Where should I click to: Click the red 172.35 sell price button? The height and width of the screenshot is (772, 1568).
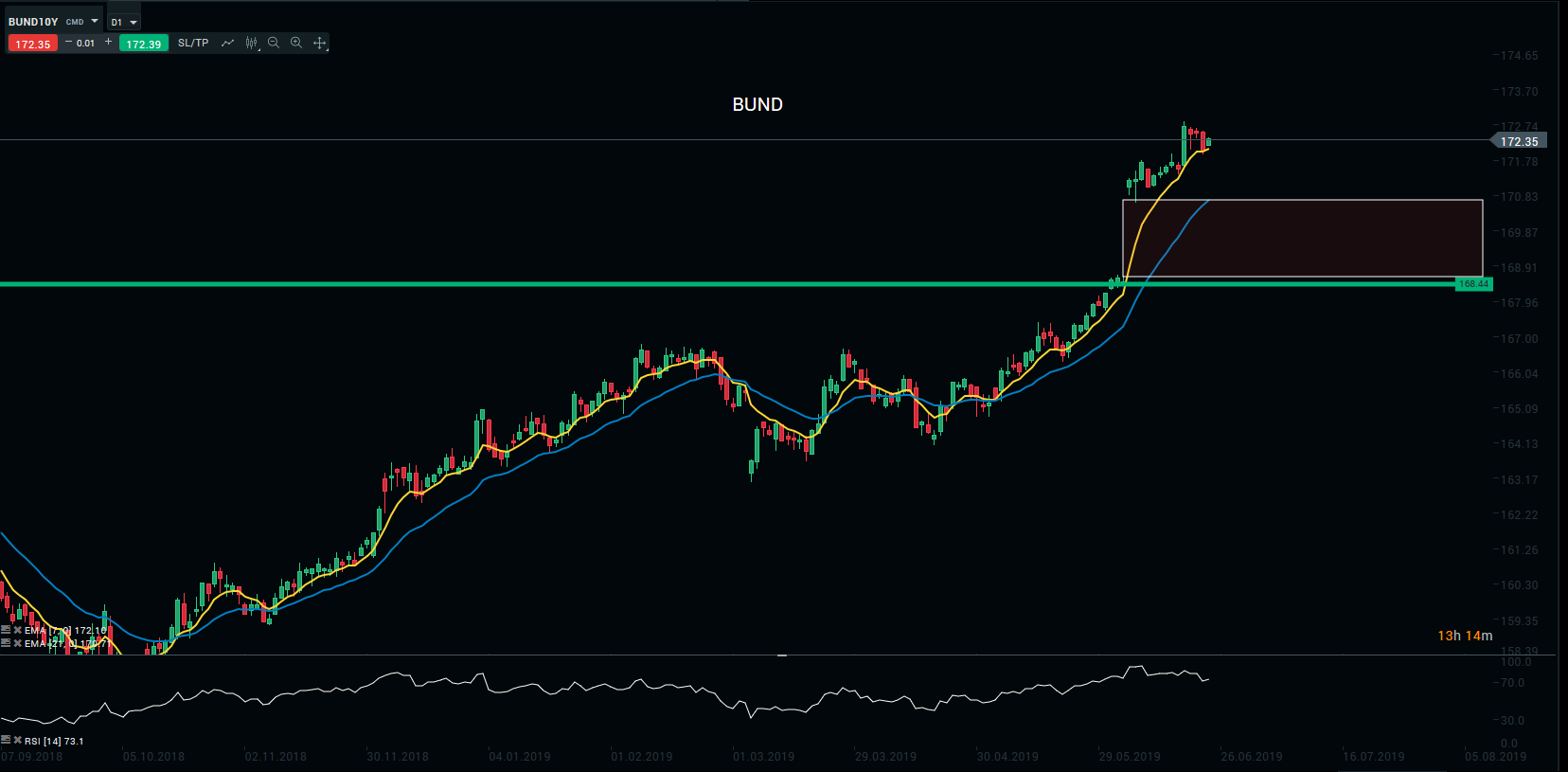(x=33, y=44)
